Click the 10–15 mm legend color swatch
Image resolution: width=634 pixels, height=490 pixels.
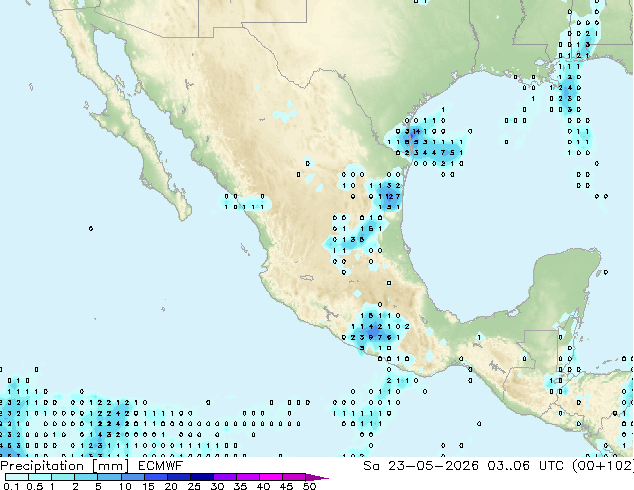point(132,477)
